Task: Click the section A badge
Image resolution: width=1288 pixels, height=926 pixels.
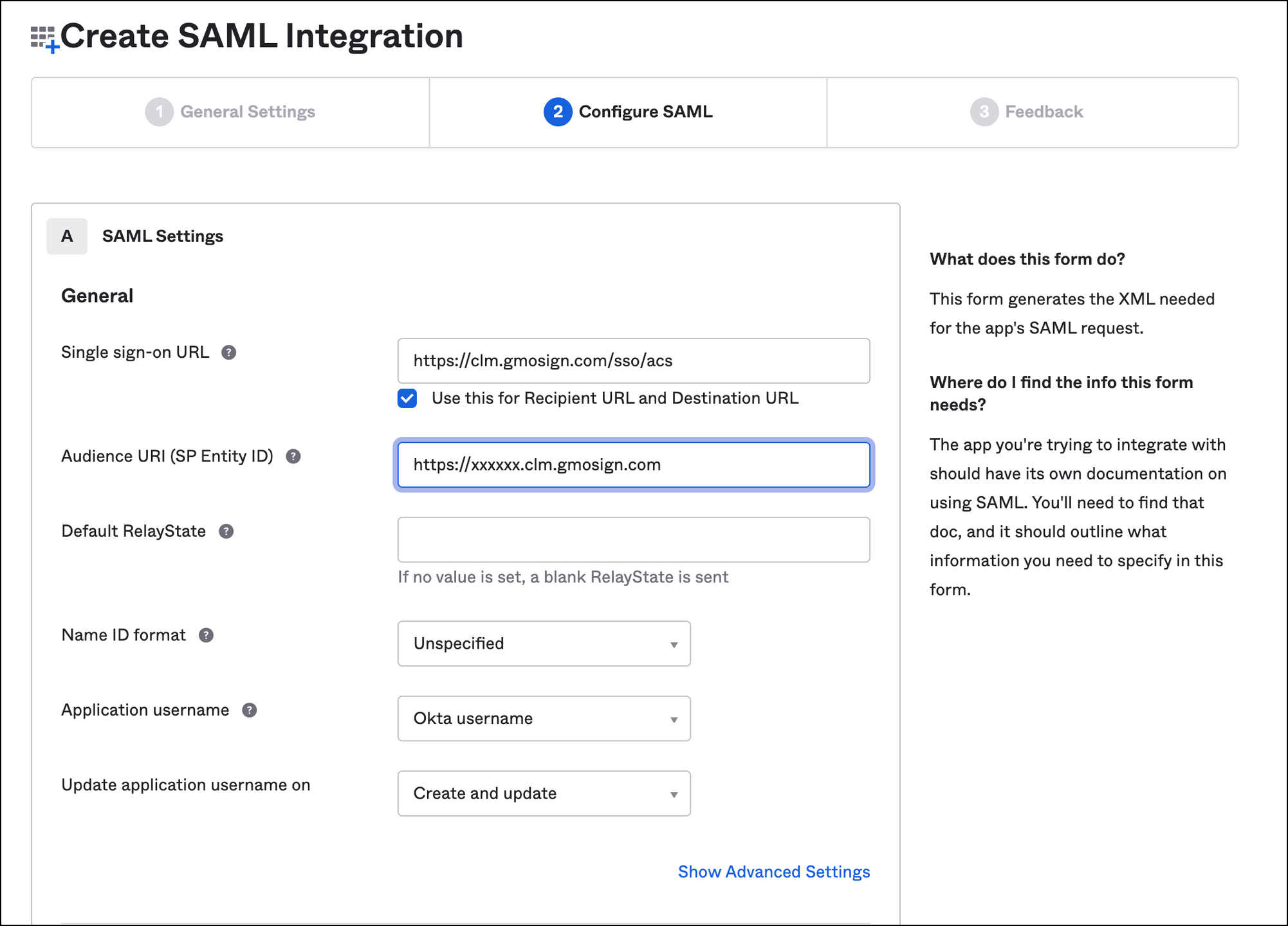Action: tap(67, 236)
